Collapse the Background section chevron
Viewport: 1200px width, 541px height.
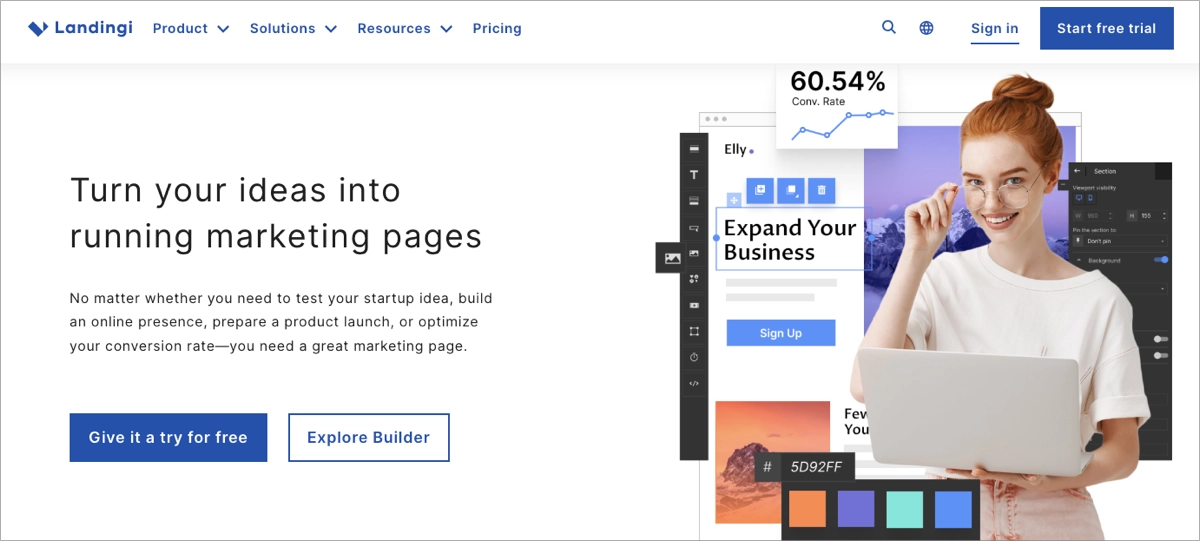pyautogui.click(x=1078, y=260)
